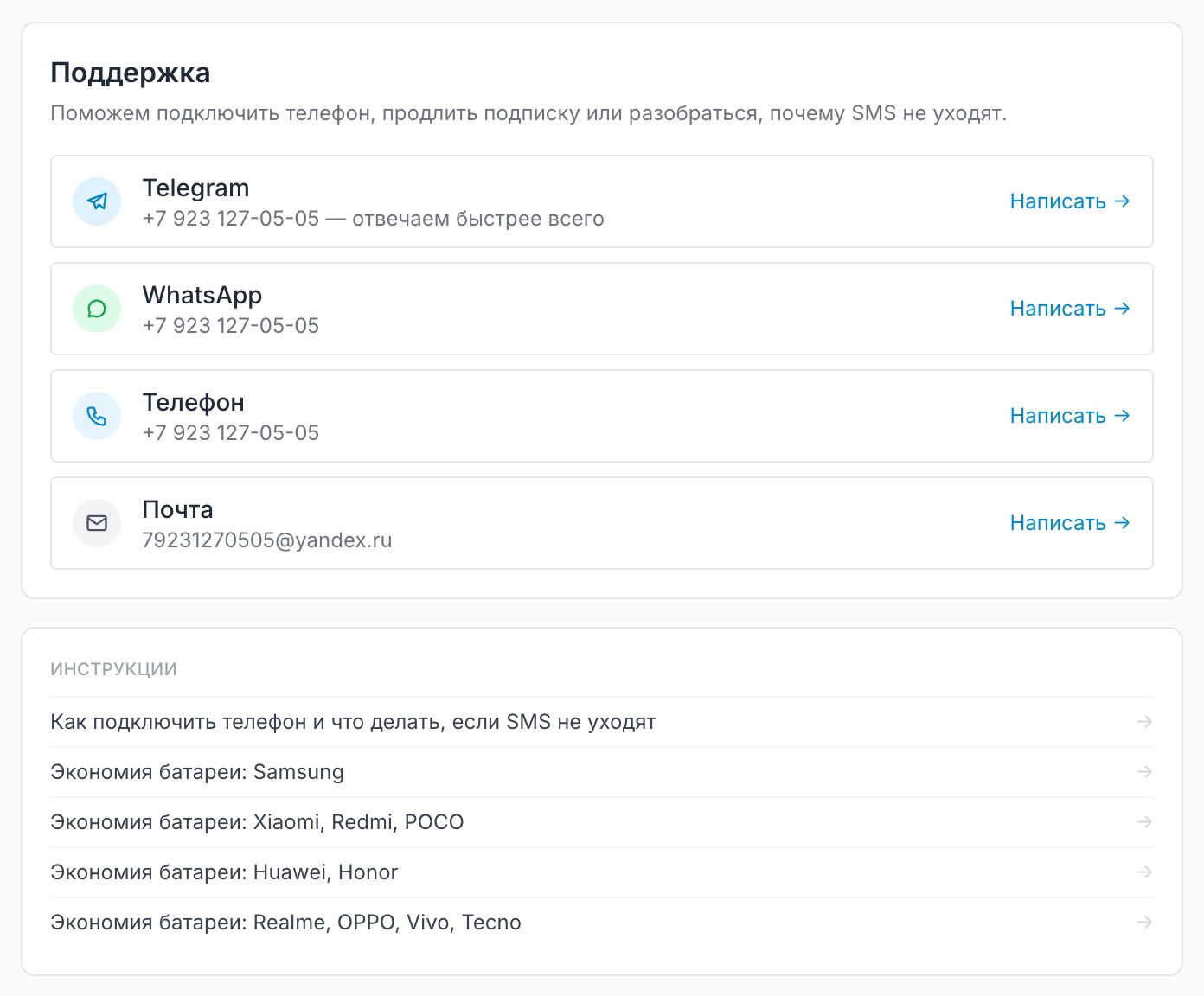
Task: Click Написать in the Почта row
Action: [1070, 523]
